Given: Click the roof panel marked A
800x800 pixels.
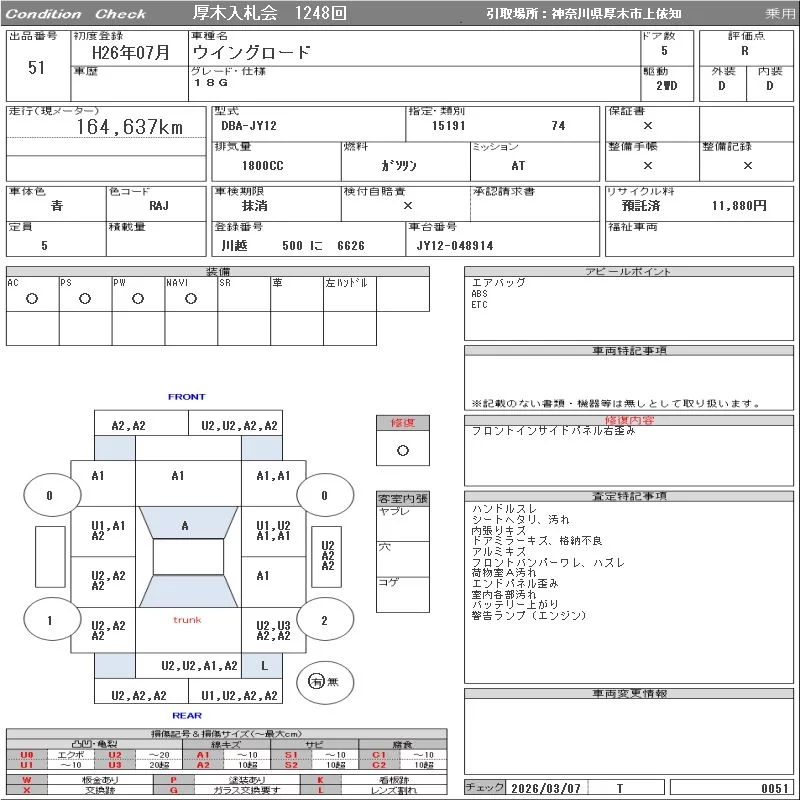Looking at the screenshot, I should (x=186, y=526).
